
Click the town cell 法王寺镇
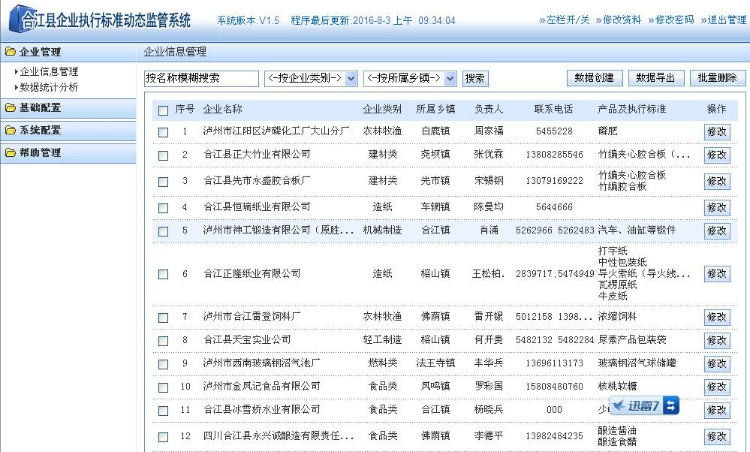(x=435, y=363)
